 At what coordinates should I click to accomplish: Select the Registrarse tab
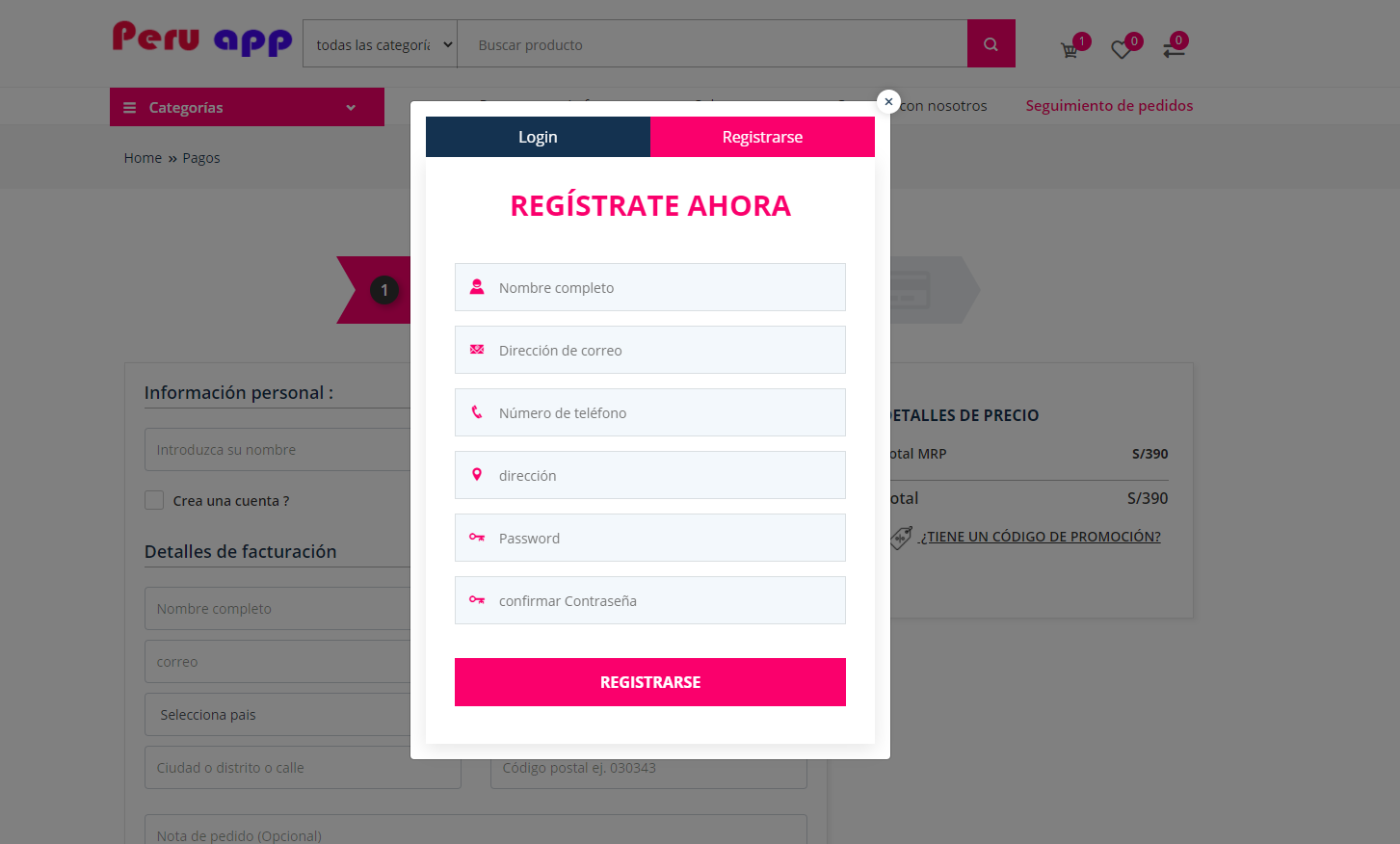point(762,137)
